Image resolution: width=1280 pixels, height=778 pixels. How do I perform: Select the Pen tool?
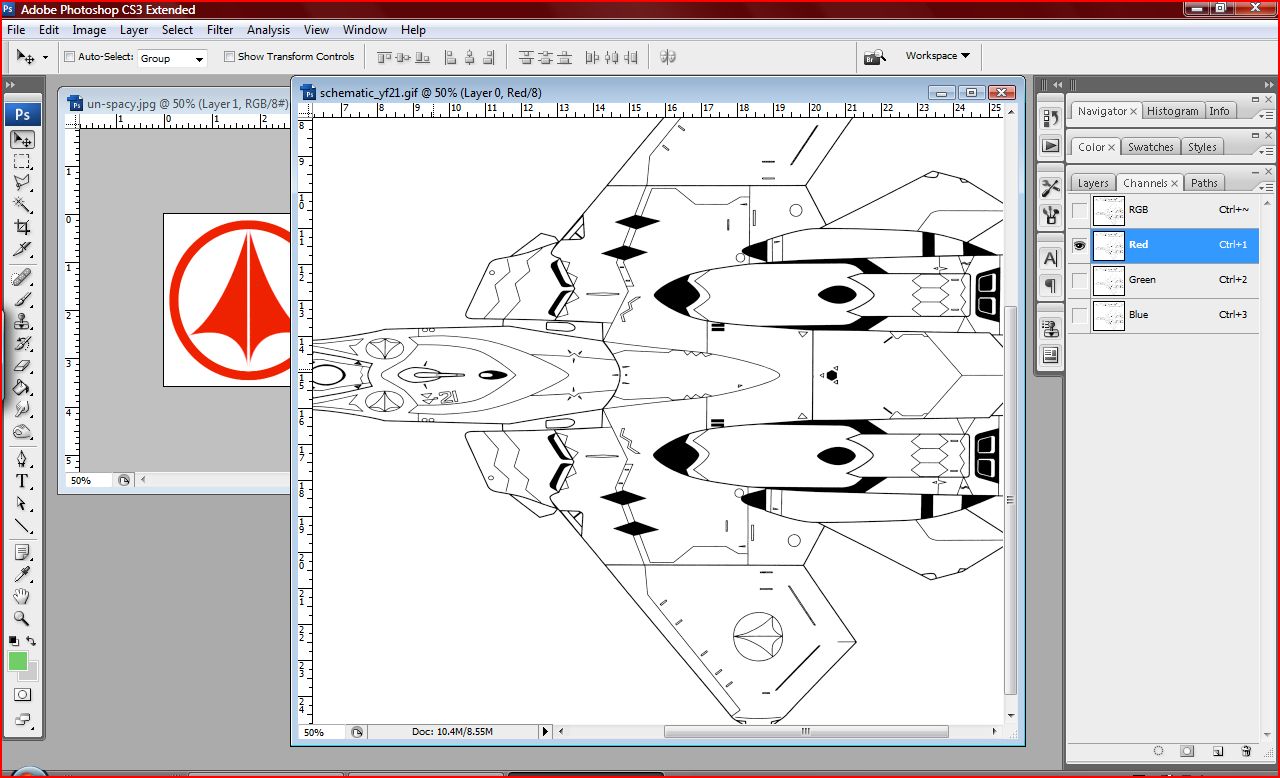point(22,459)
